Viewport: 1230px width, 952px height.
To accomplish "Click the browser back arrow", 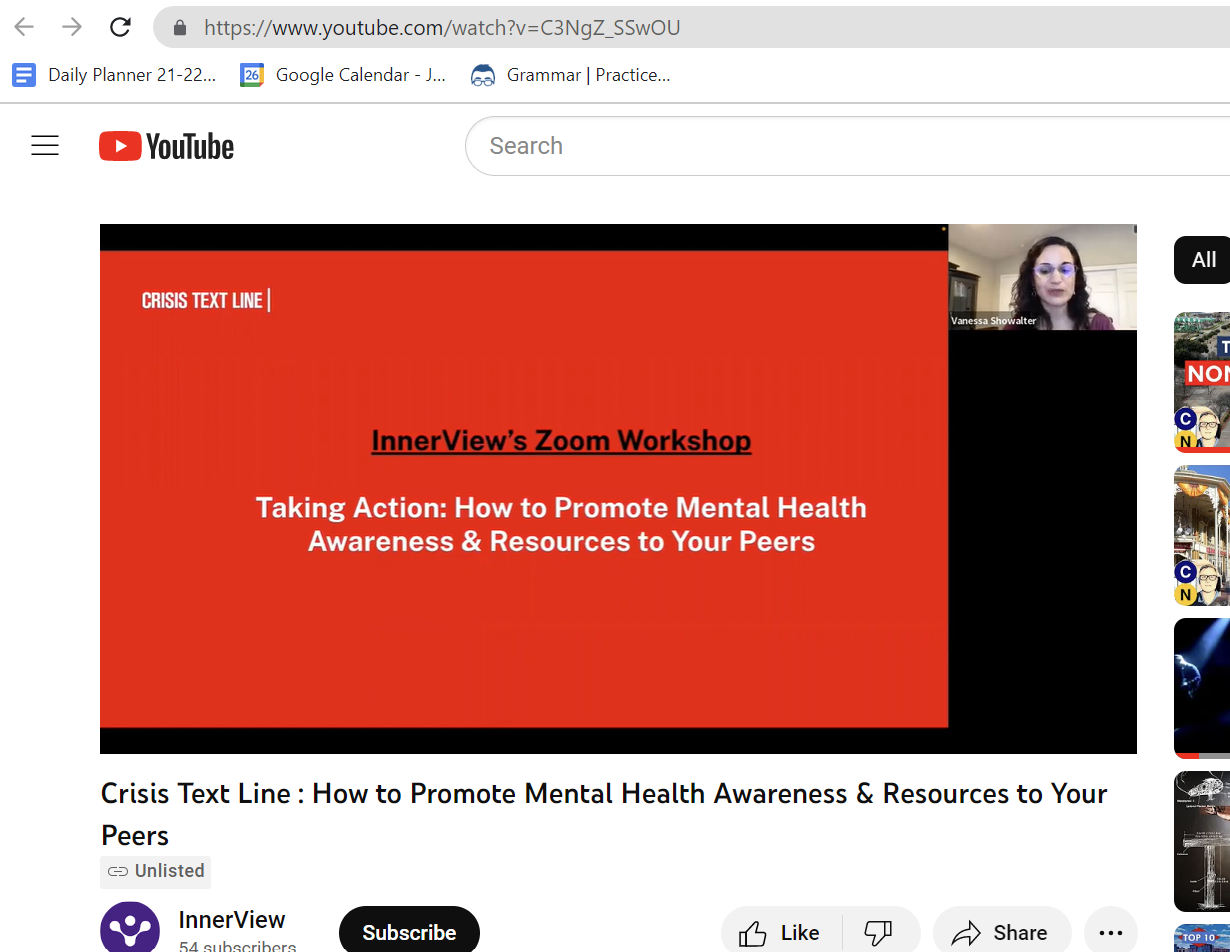I will click(x=24, y=27).
